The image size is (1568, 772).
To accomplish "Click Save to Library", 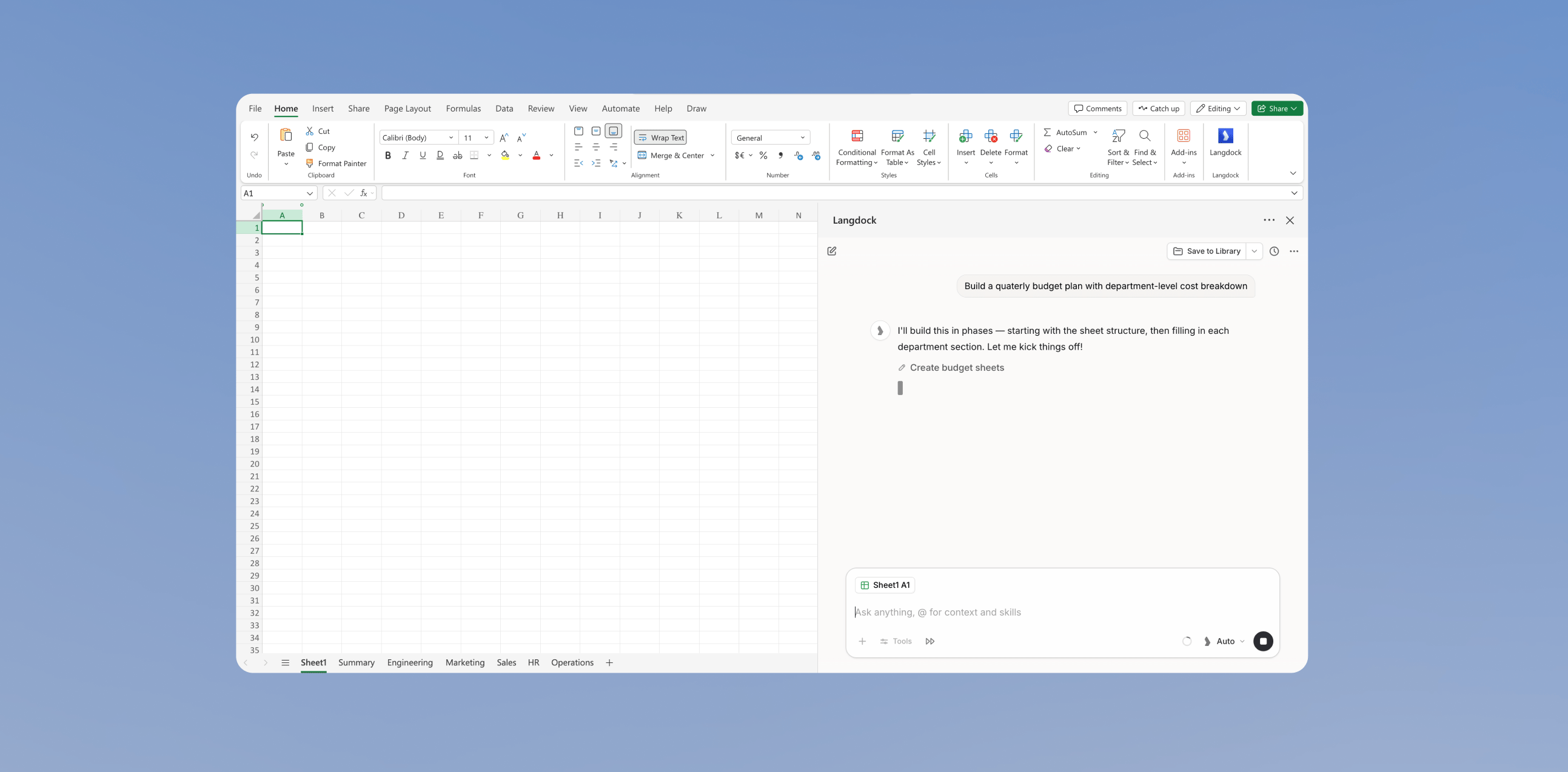I will pos(1207,251).
